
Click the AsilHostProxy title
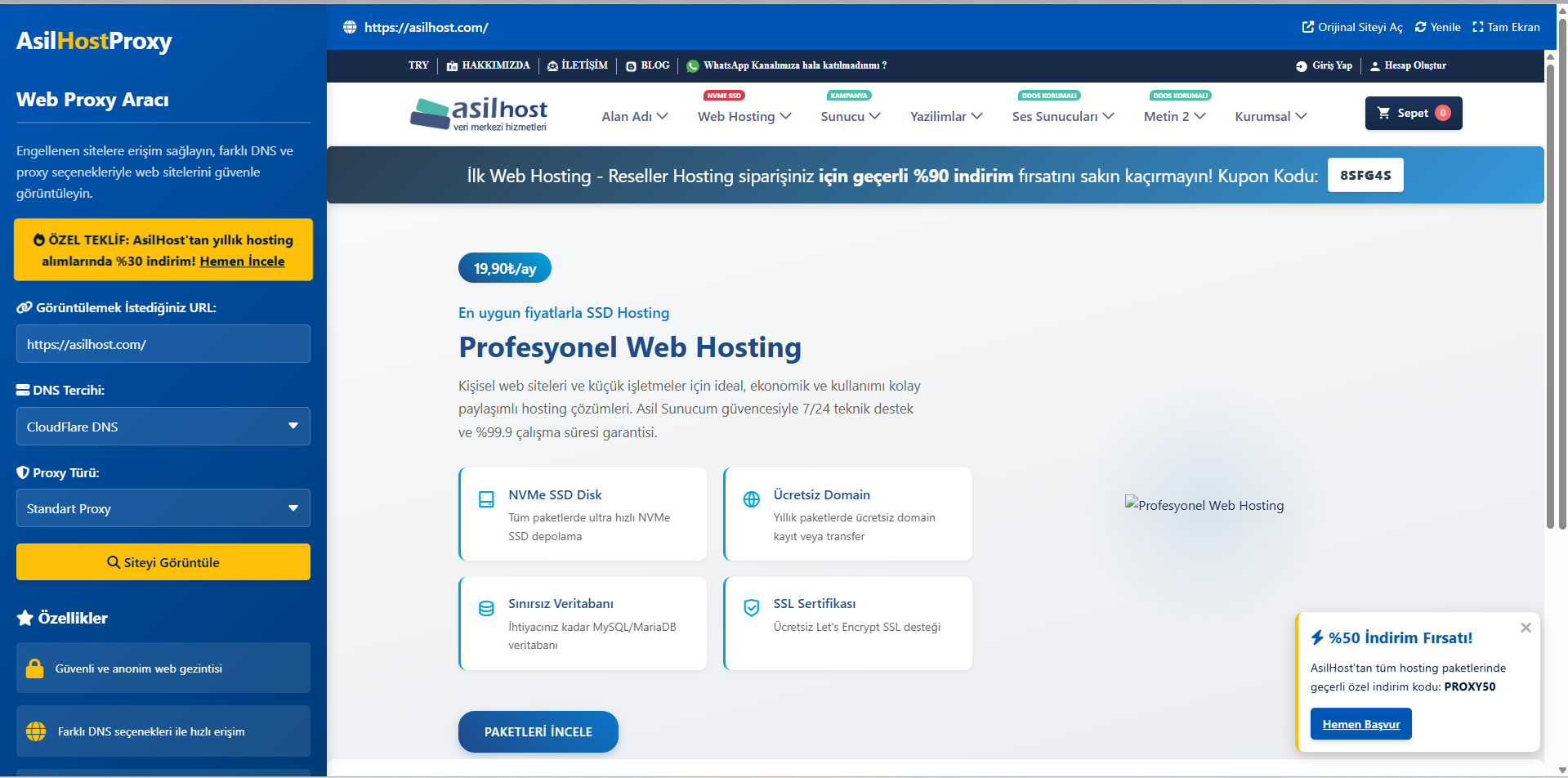pyautogui.click(x=94, y=41)
